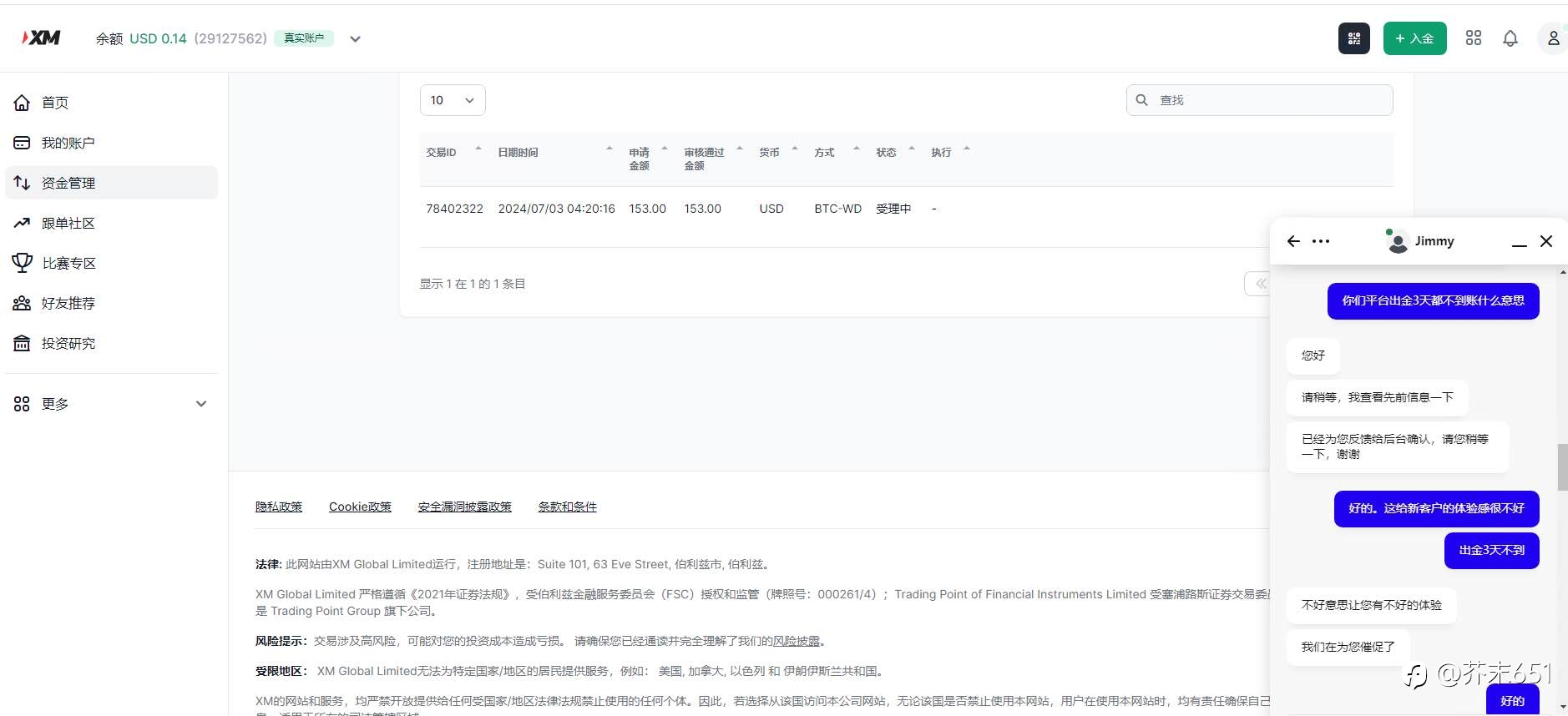Click the arrows icon beside 资金管理
This screenshot has height=716, width=1568.
[23, 183]
